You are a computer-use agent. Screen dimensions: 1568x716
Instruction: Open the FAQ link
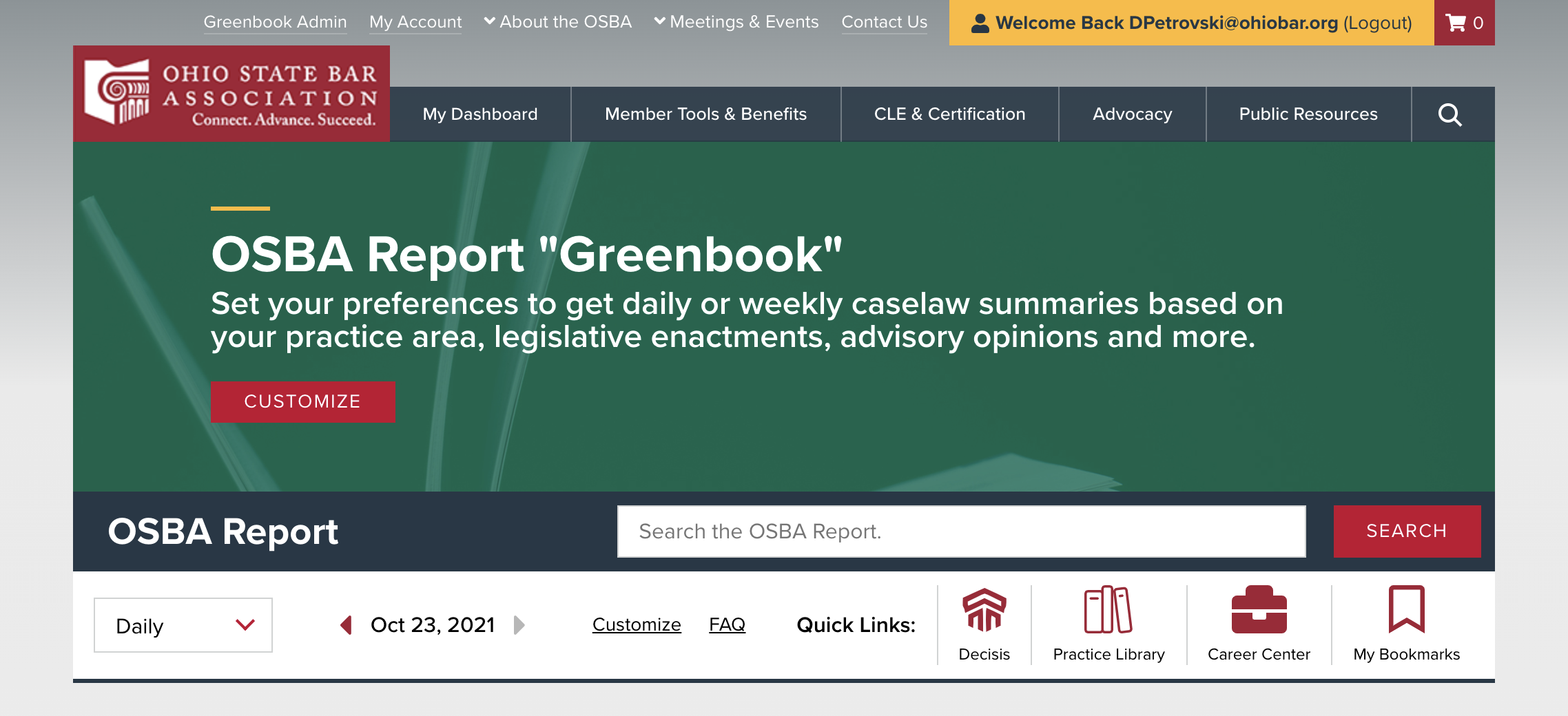click(726, 624)
